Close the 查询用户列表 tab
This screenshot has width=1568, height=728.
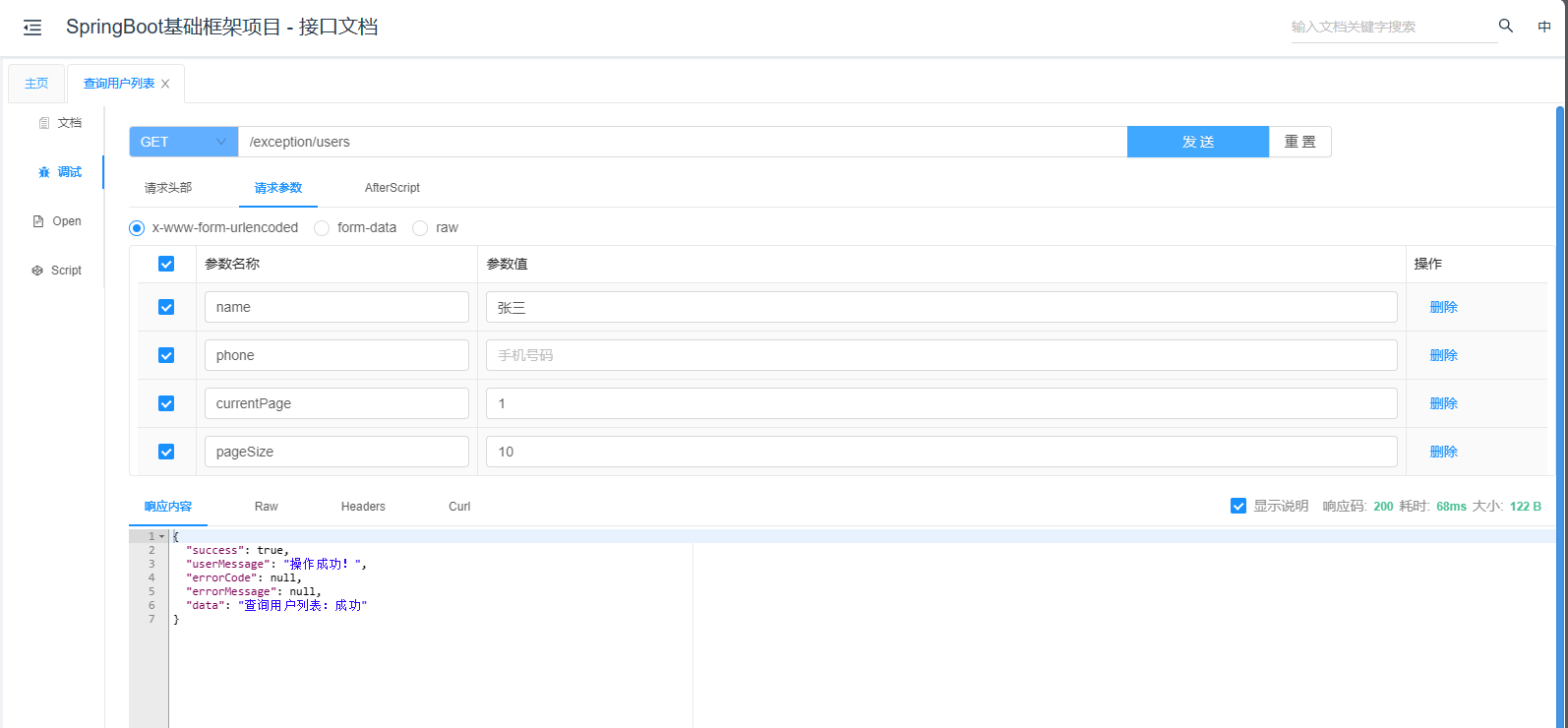tap(165, 84)
